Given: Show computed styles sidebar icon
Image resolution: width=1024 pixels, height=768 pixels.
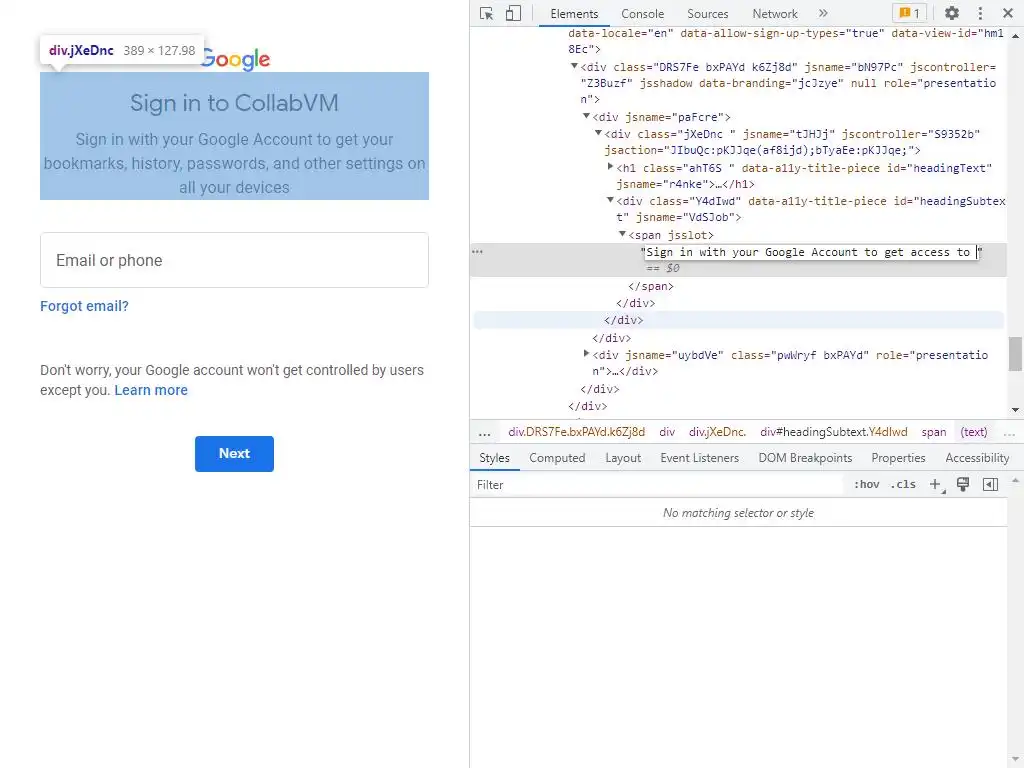Looking at the screenshot, I should tap(991, 485).
